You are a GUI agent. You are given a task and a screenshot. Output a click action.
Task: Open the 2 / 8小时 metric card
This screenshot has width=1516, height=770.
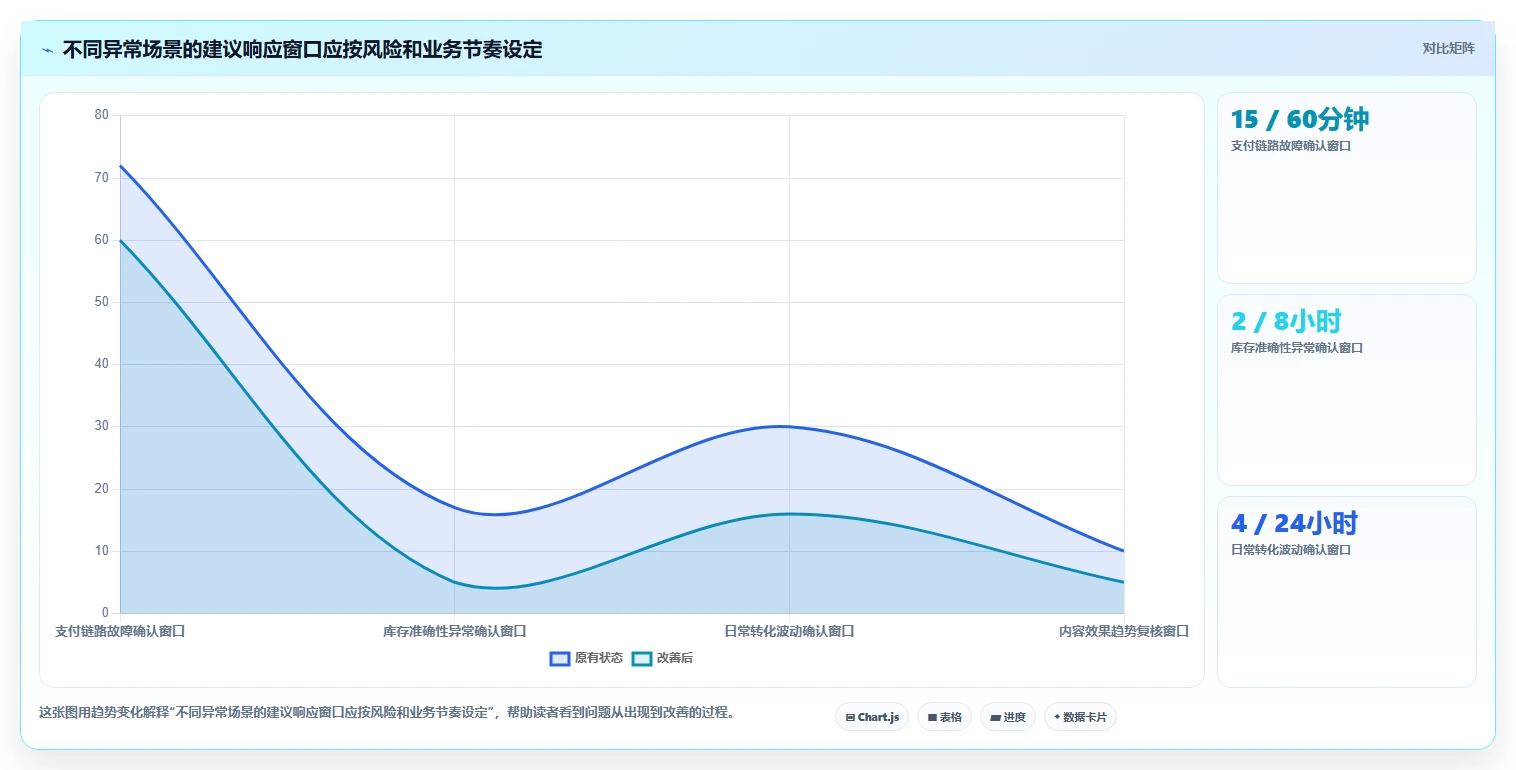[x=1346, y=390]
